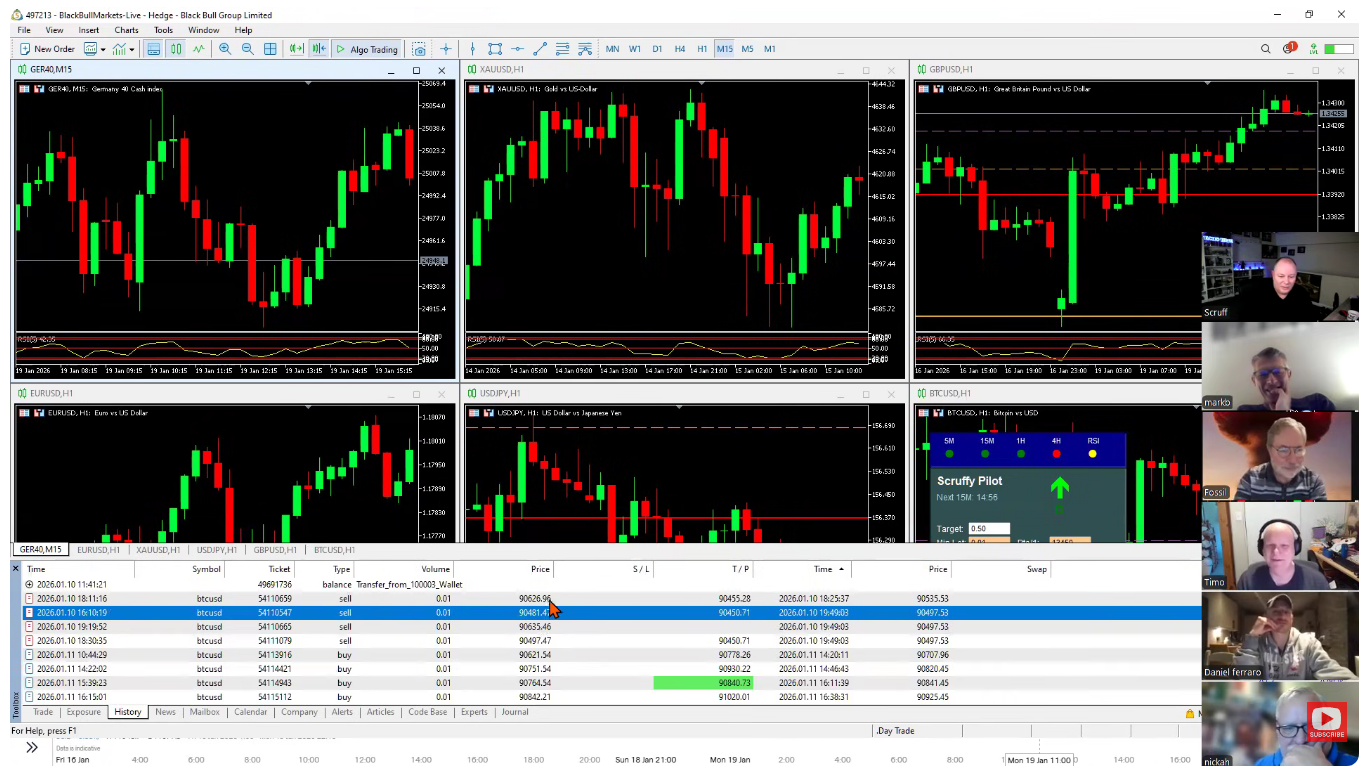Select the trendline drawing tool
1368x781 pixels.
click(x=540, y=49)
